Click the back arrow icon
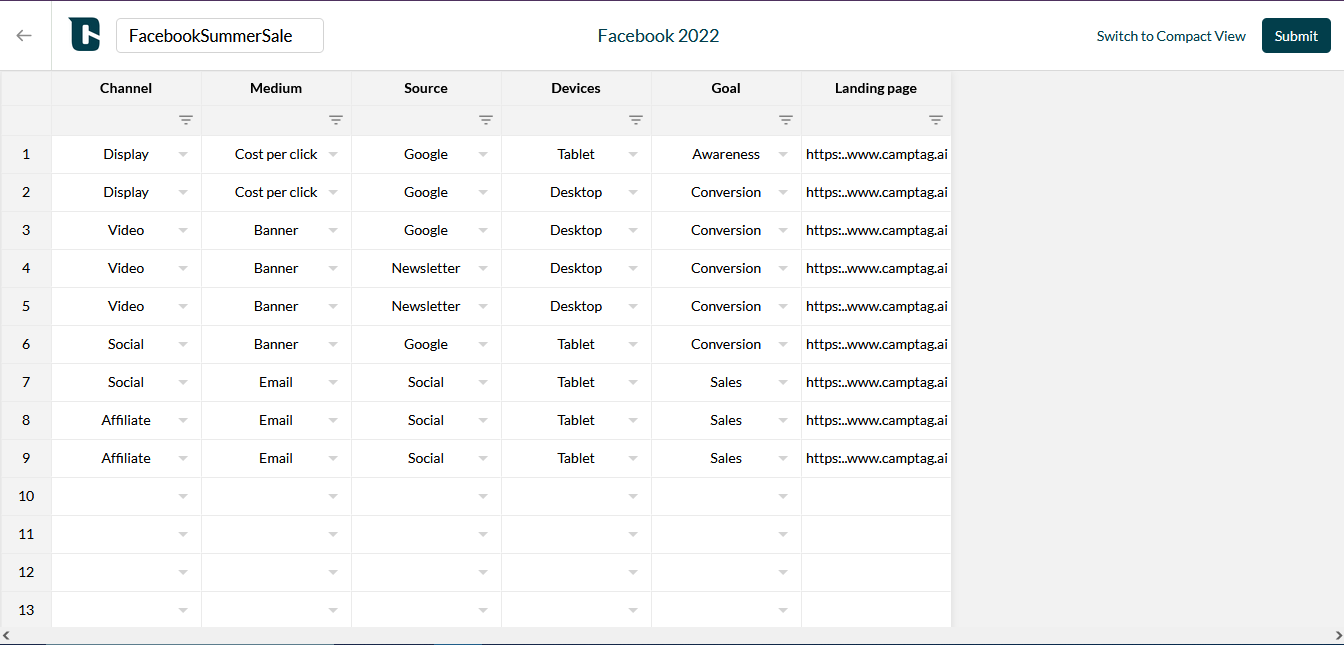The height and width of the screenshot is (645, 1344). pos(24,35)
